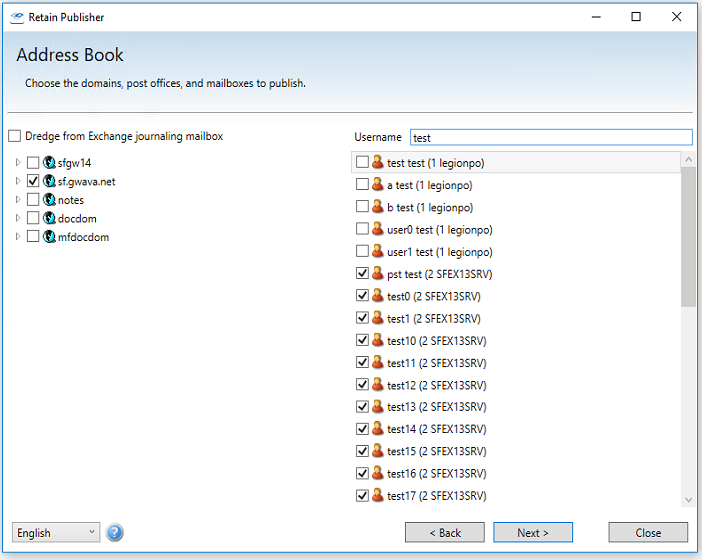Click the notes domain globe icon
The width and height of the screenshot is (702, 560).
49,200
